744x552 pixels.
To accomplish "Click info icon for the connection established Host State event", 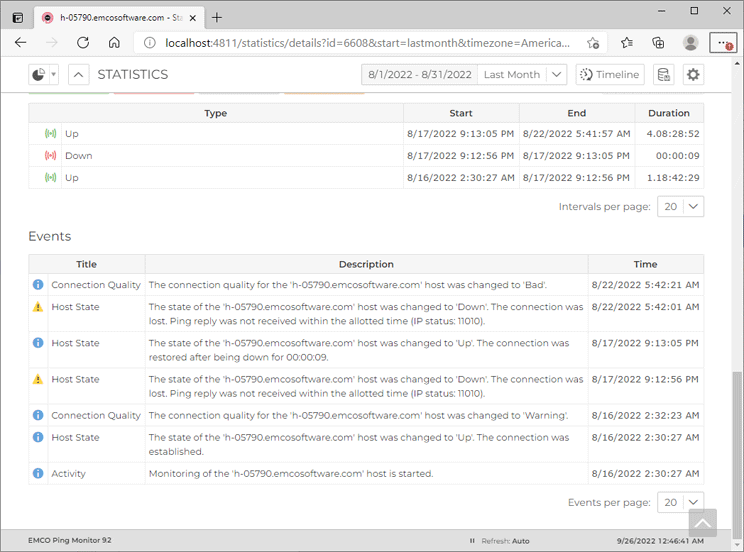I will point(38,437).
